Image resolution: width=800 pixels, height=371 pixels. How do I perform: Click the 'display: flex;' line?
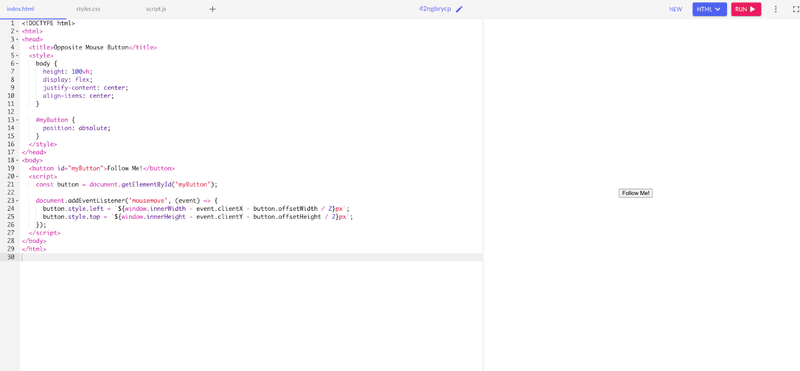click(x=68, y=80)
